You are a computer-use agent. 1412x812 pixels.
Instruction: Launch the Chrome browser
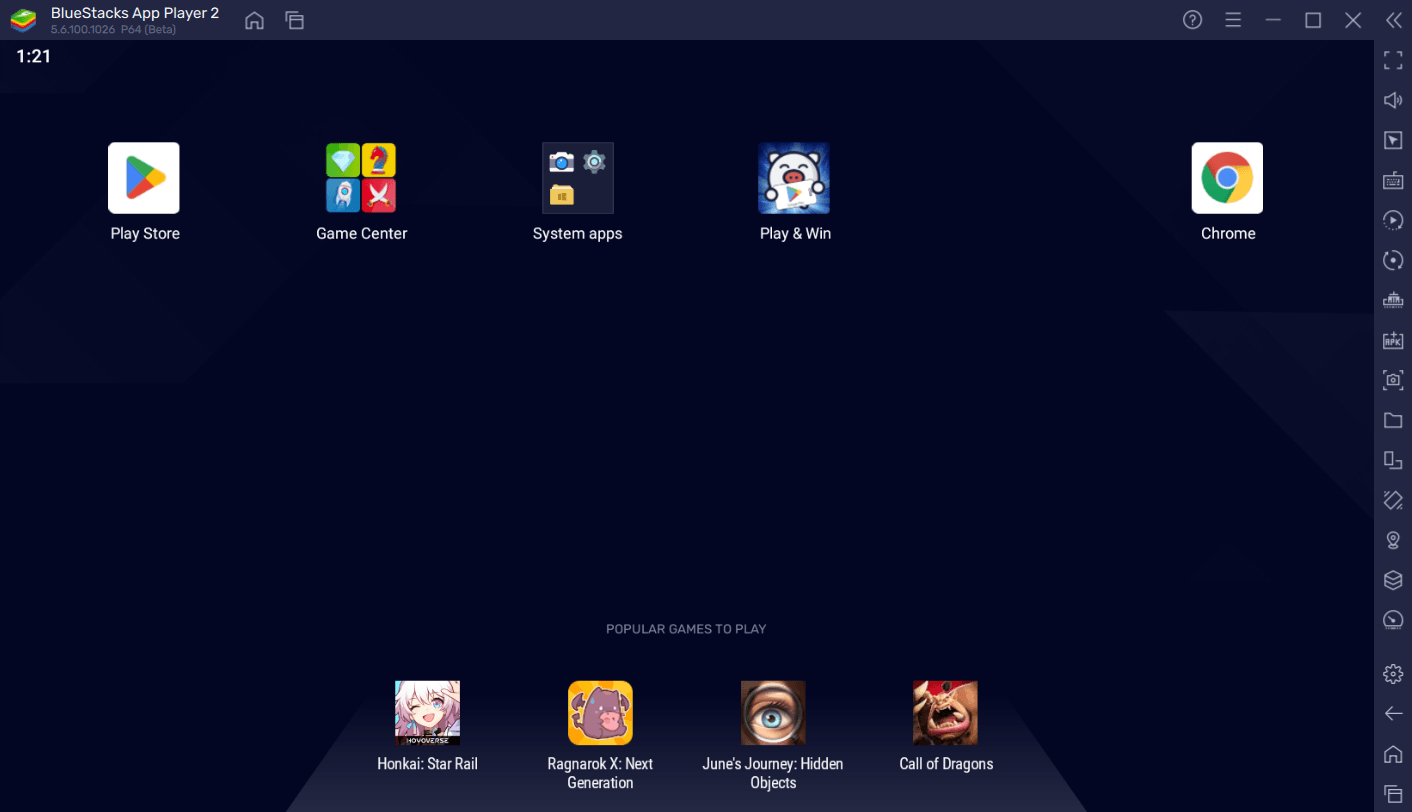1227,178
